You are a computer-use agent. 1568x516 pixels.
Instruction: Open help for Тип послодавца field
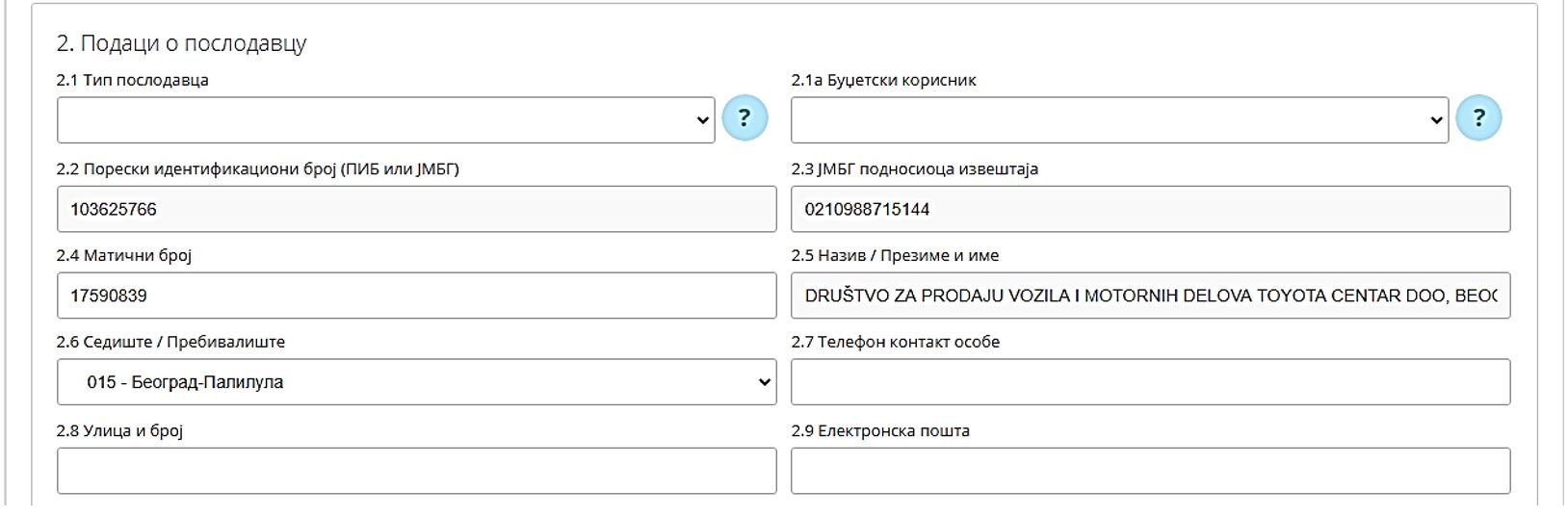click(745, 118)
